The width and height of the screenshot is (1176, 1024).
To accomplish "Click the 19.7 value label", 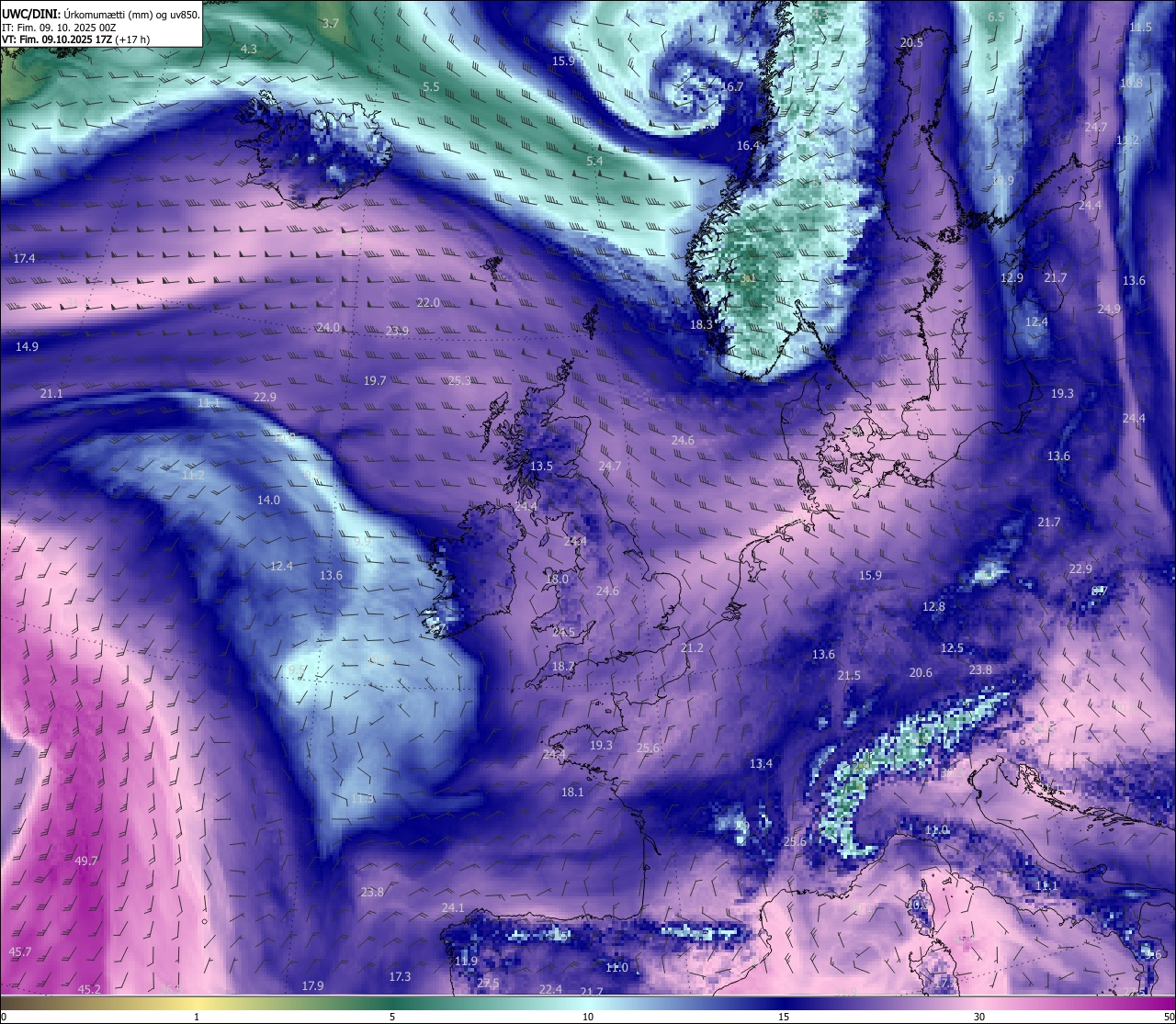I will pyautogui.click(x=375, y=381).
